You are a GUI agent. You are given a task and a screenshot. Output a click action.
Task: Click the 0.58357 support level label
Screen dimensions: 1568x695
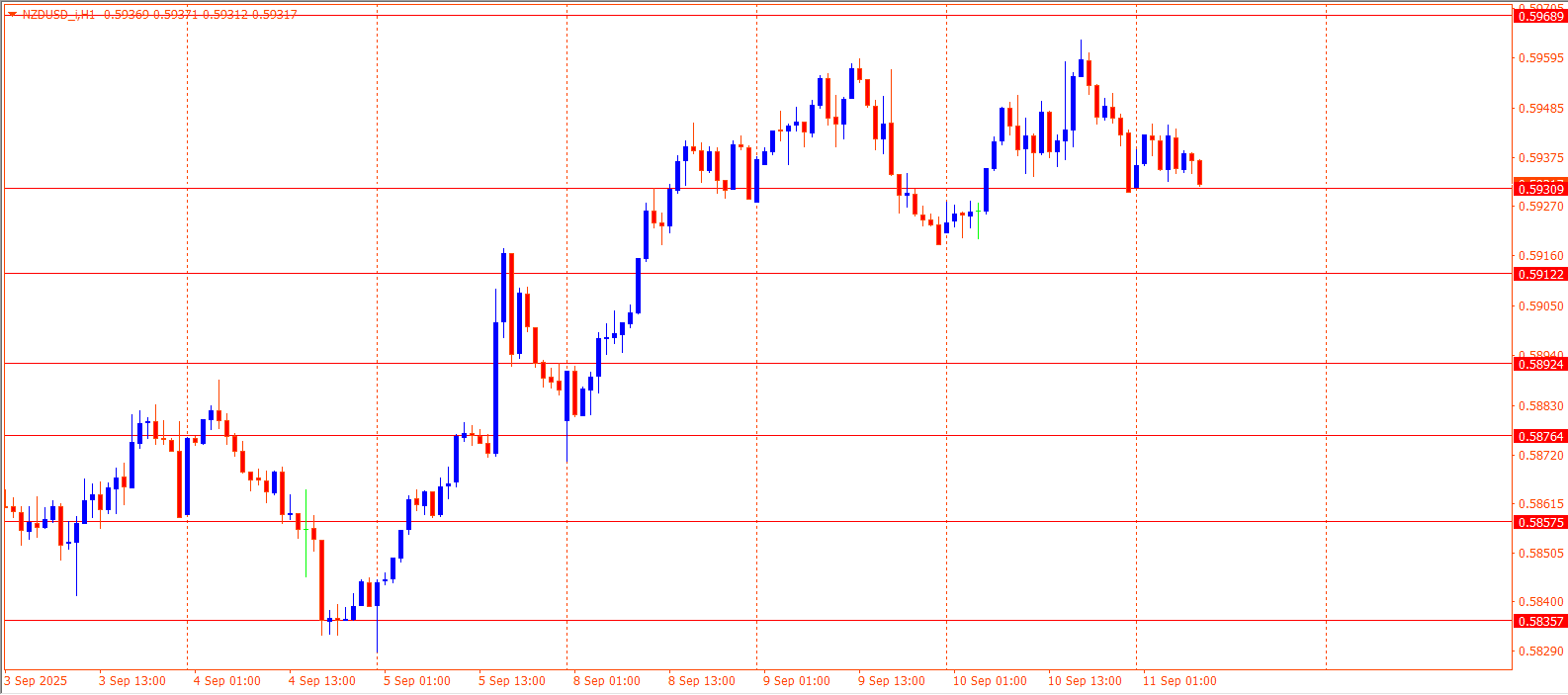click(x=1540, y=621)
